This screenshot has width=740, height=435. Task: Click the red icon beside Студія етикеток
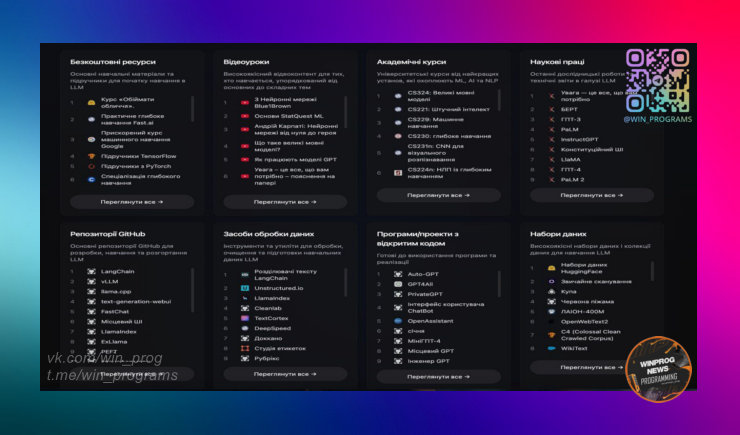pyautogui.click(x=245, y=348)
